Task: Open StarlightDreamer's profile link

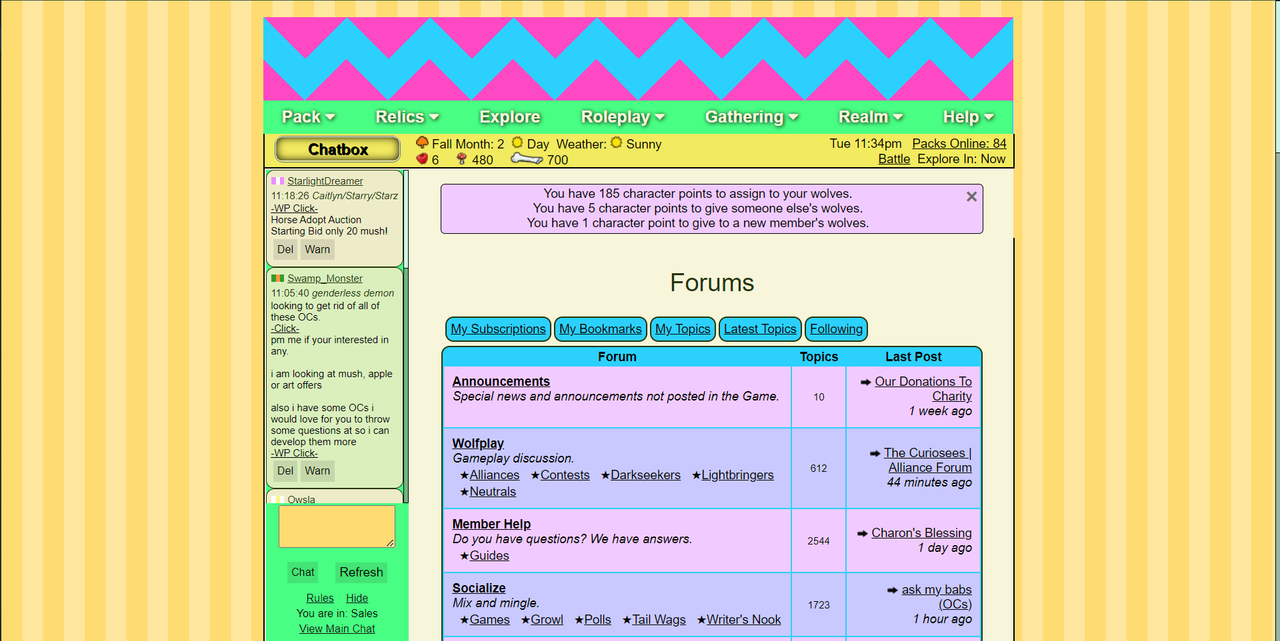Action: click(x=325, y=181)
